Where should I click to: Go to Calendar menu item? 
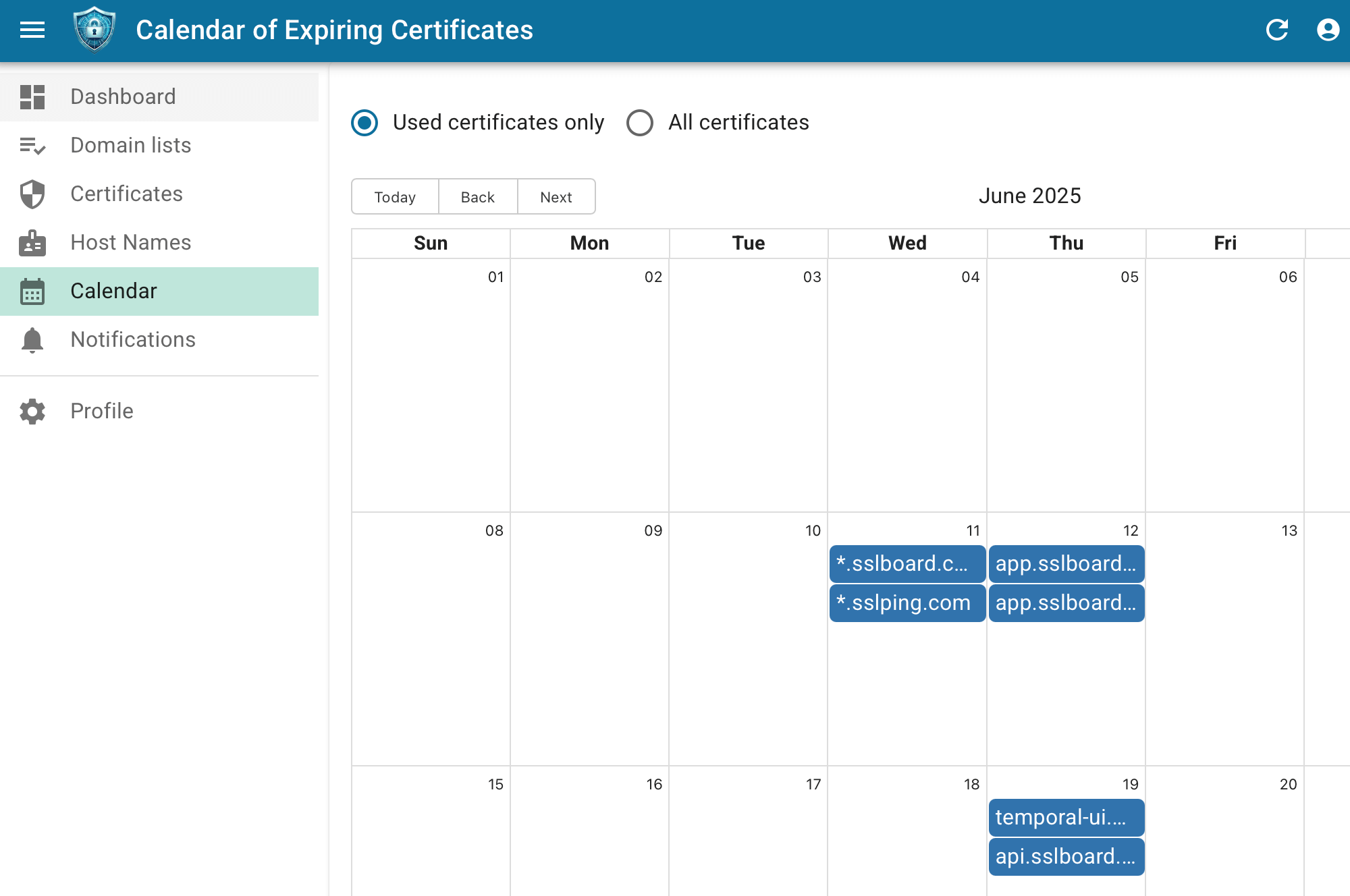click(113, 291)
